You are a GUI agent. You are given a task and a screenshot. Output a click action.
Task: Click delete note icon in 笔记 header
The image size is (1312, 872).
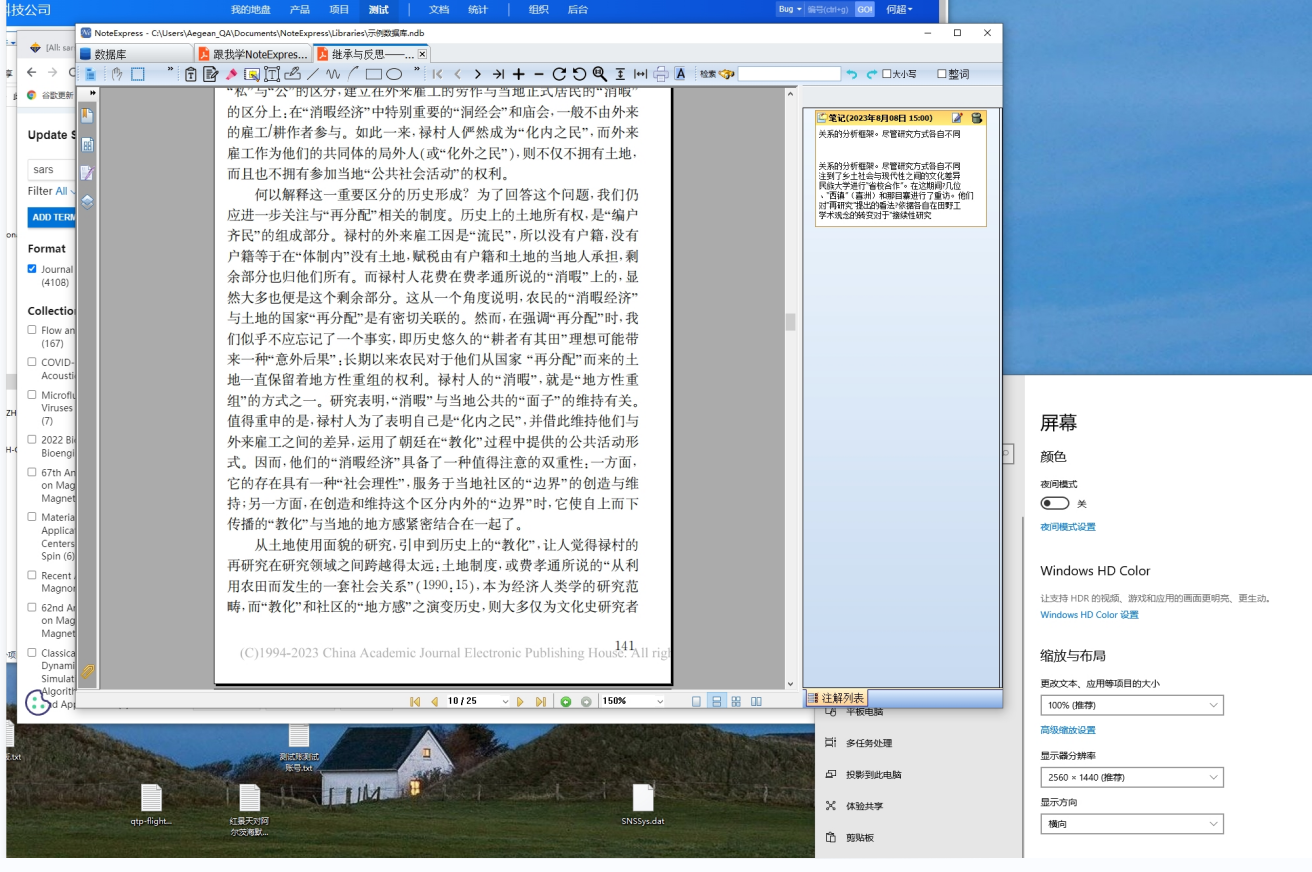coord(976,118)
